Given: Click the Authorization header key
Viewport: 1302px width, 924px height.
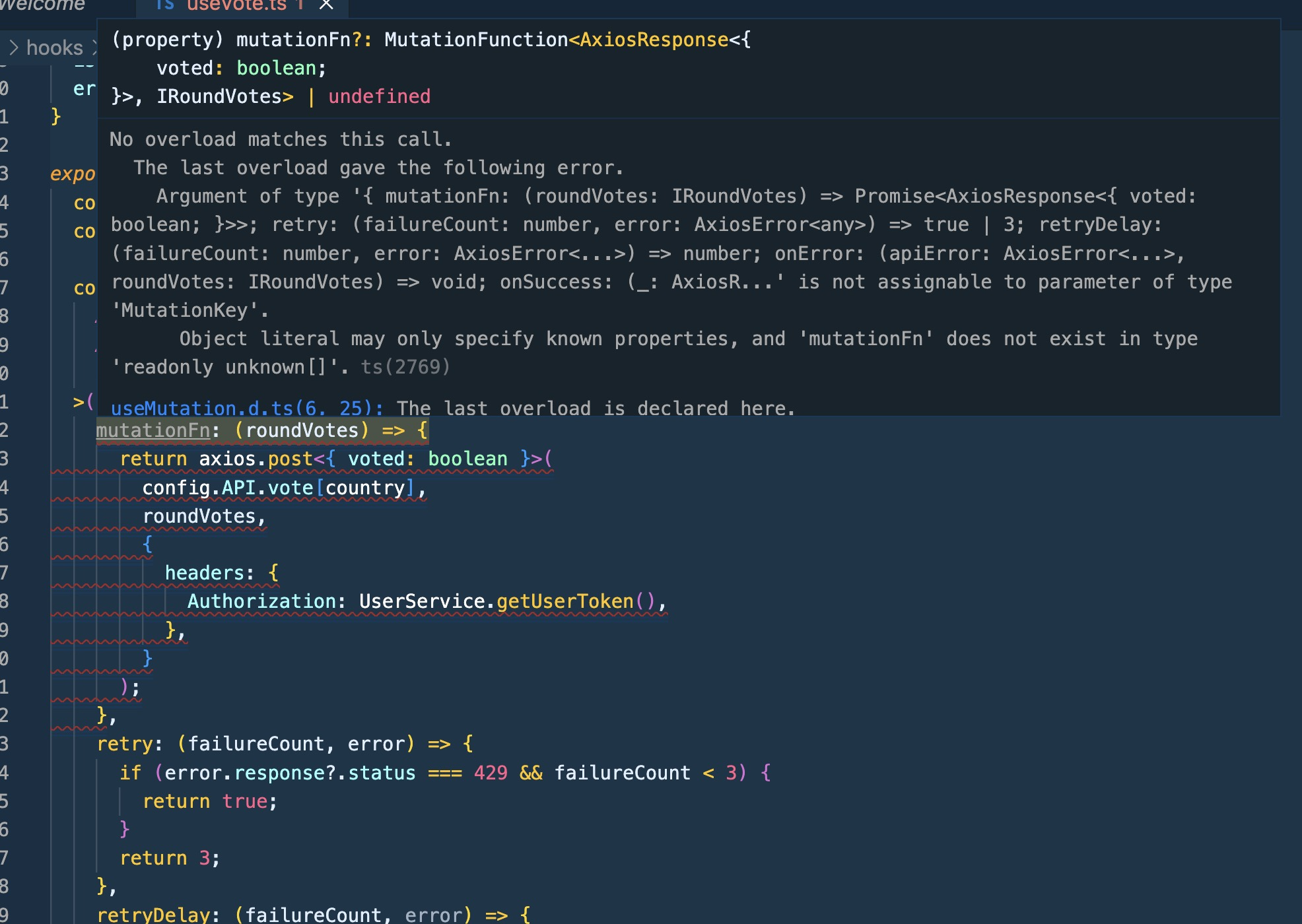Looking at the screenshot, I should pos(261,601).
